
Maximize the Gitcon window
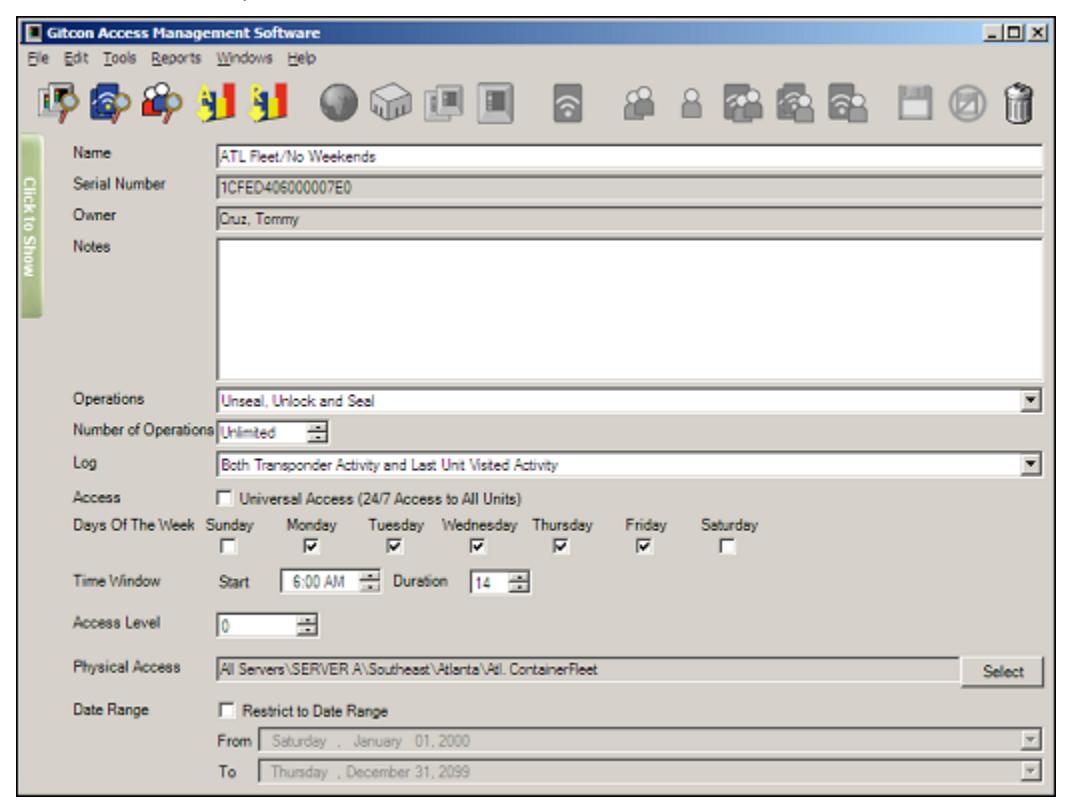(1014, 32)
